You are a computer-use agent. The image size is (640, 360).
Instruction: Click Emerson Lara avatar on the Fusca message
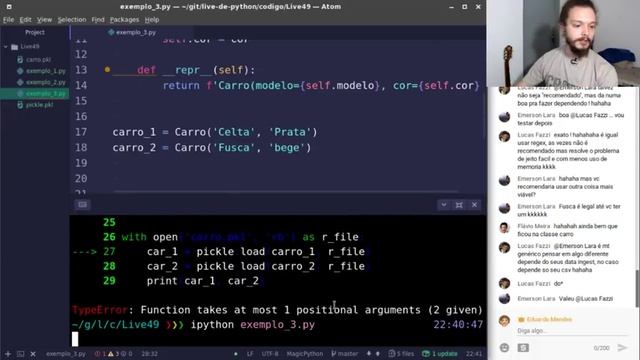click(x=504, y=208)
